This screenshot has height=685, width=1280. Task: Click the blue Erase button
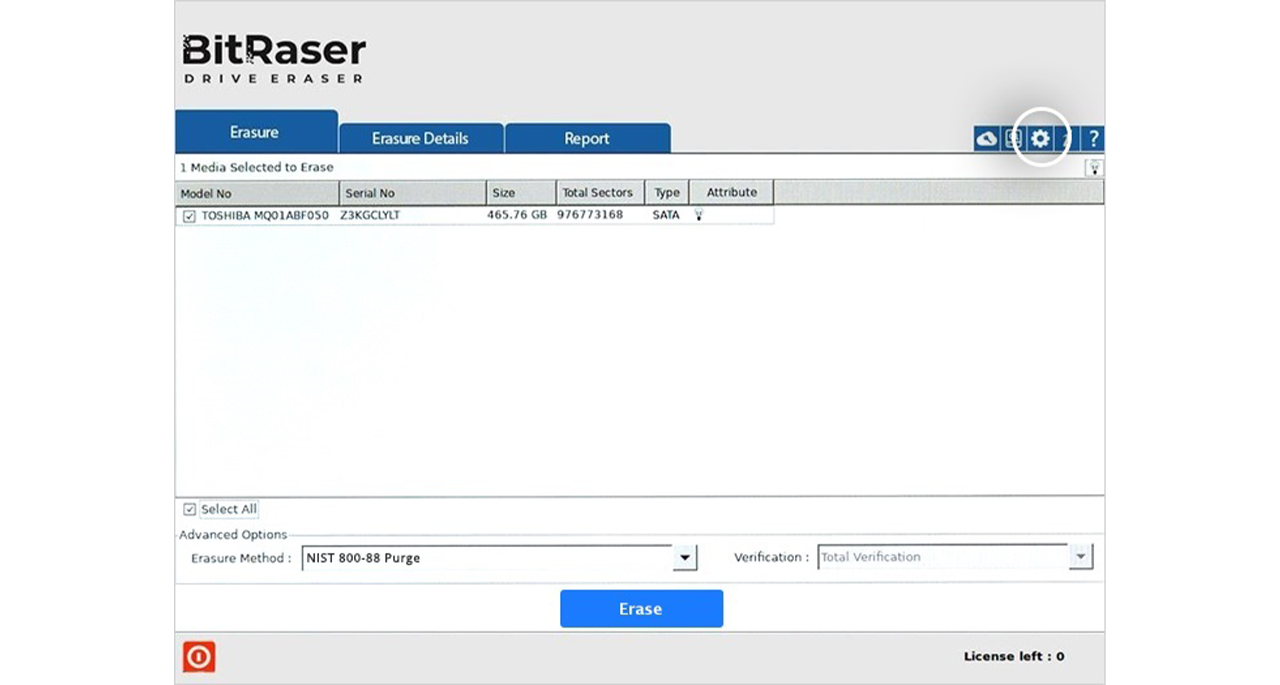coord(641,609)
